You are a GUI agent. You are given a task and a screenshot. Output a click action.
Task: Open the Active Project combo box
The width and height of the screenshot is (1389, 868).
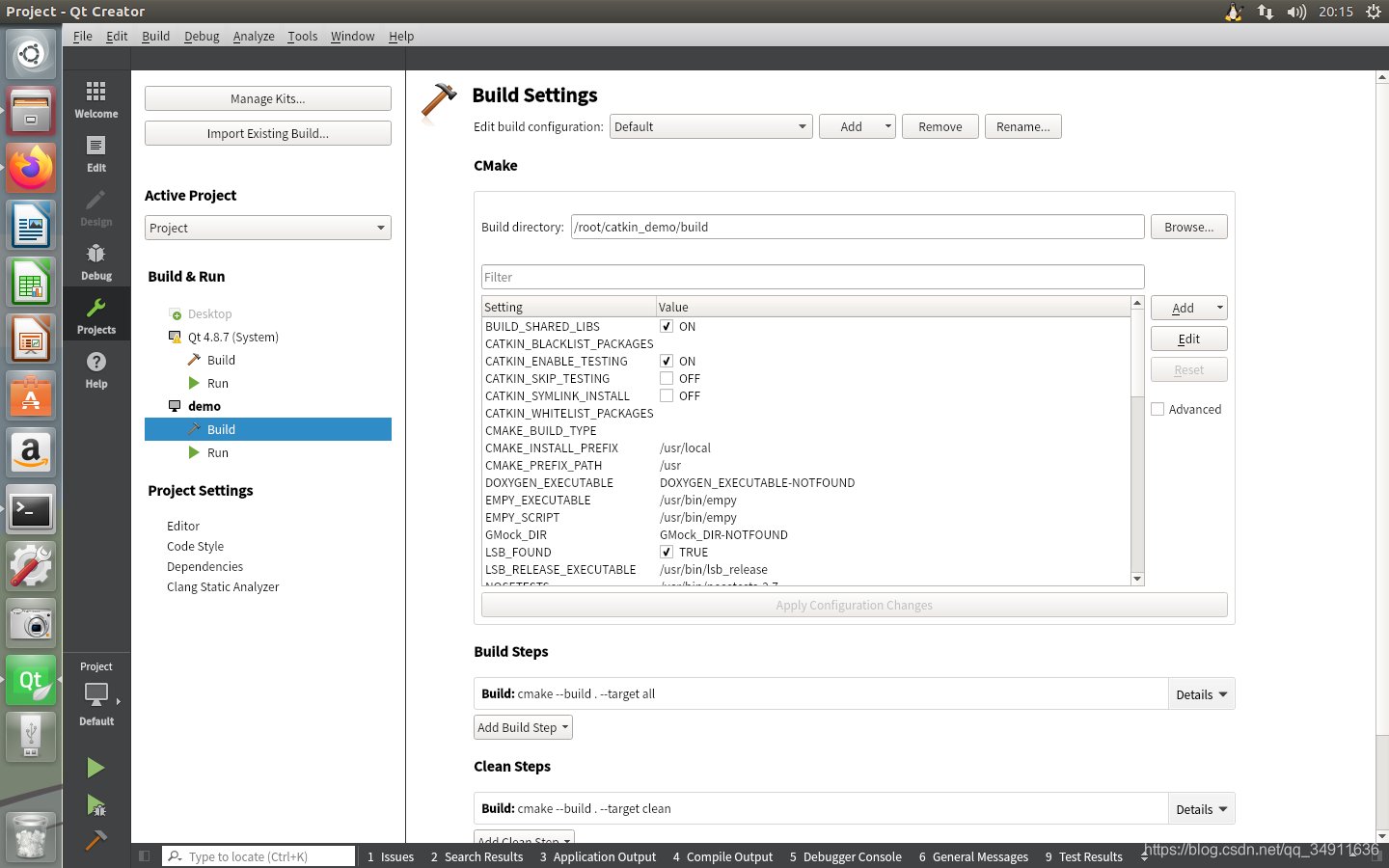(268, 228)
